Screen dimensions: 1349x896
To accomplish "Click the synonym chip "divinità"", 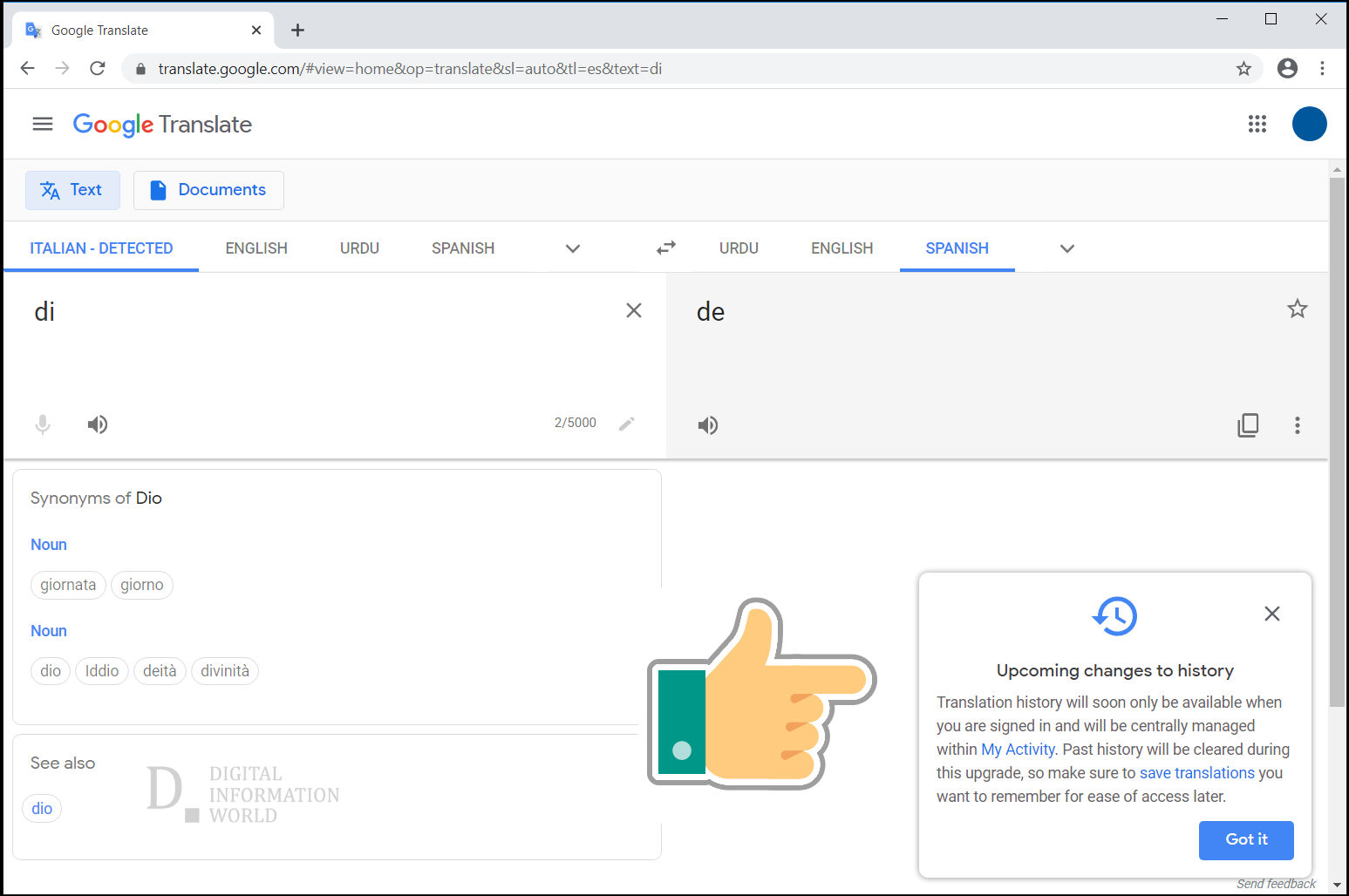I will tap(225, 671).
